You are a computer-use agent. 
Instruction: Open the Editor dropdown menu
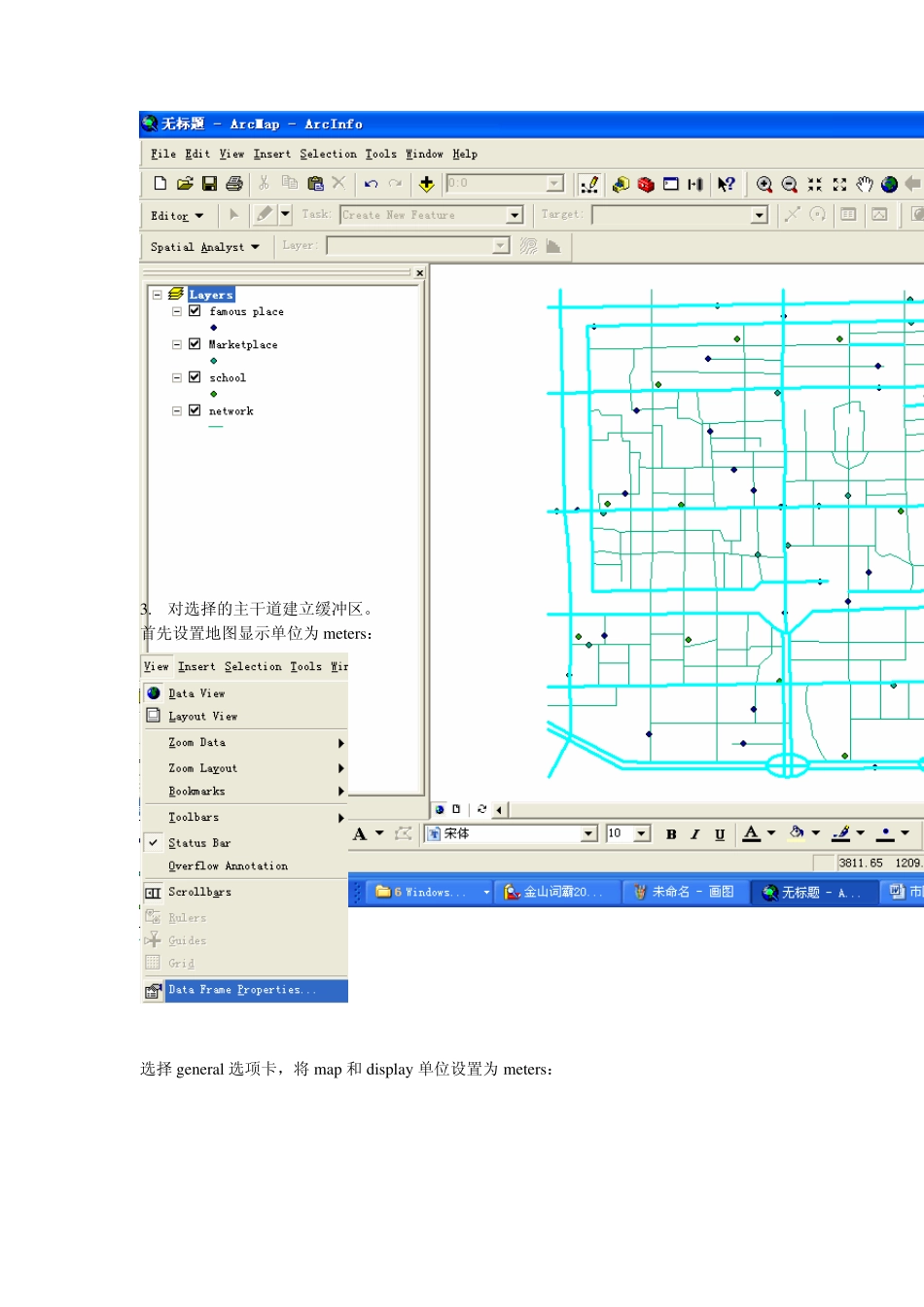pyautogui.click(x=177, y=216)
